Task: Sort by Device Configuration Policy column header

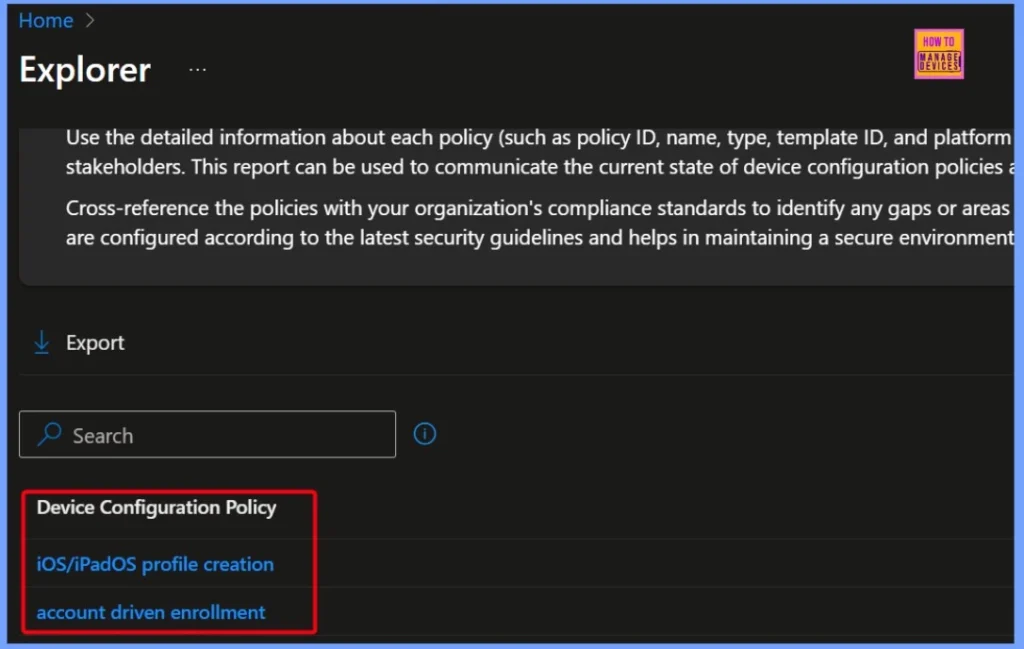Action: point(156,507)
